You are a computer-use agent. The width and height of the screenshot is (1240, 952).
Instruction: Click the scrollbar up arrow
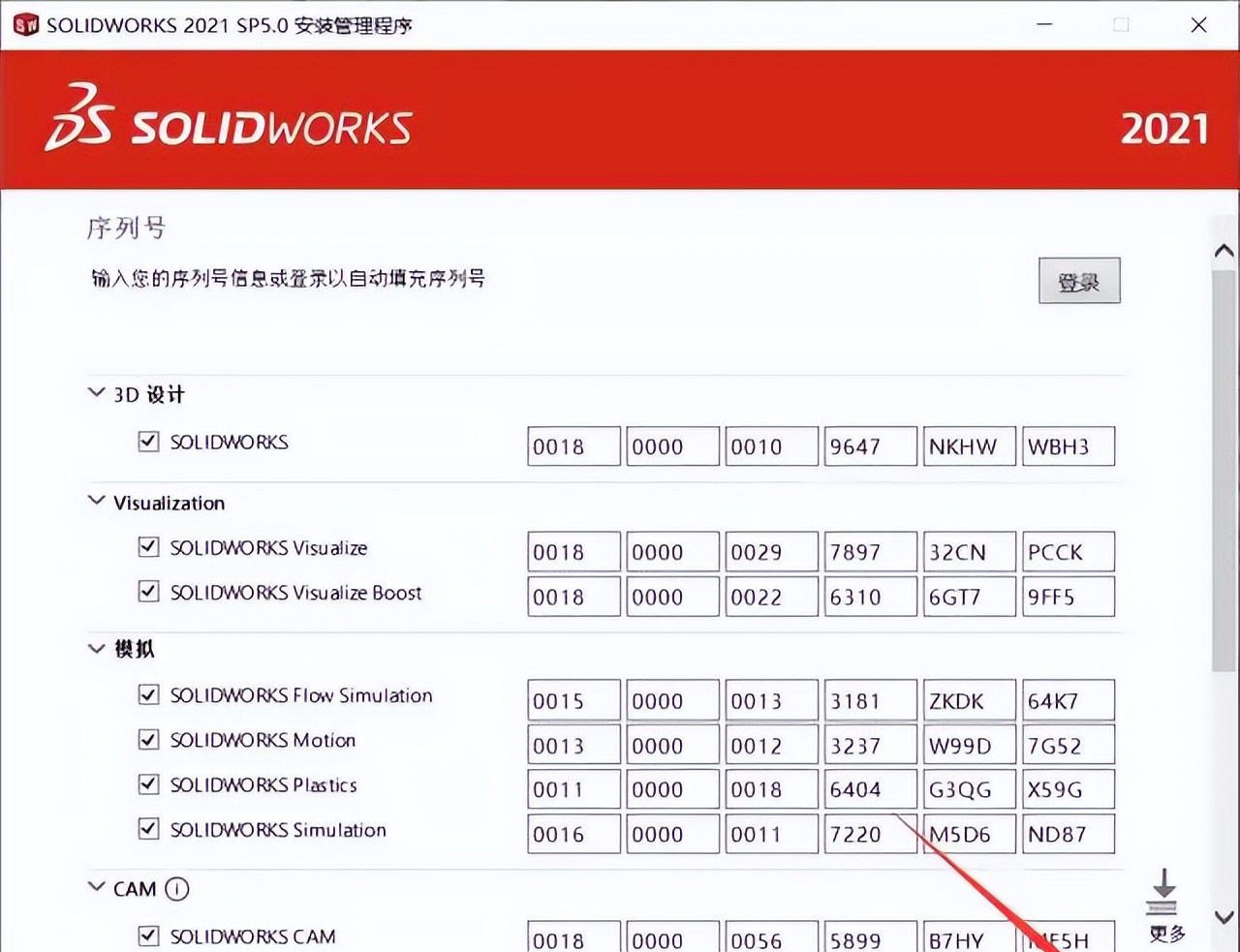(1224, 250)
